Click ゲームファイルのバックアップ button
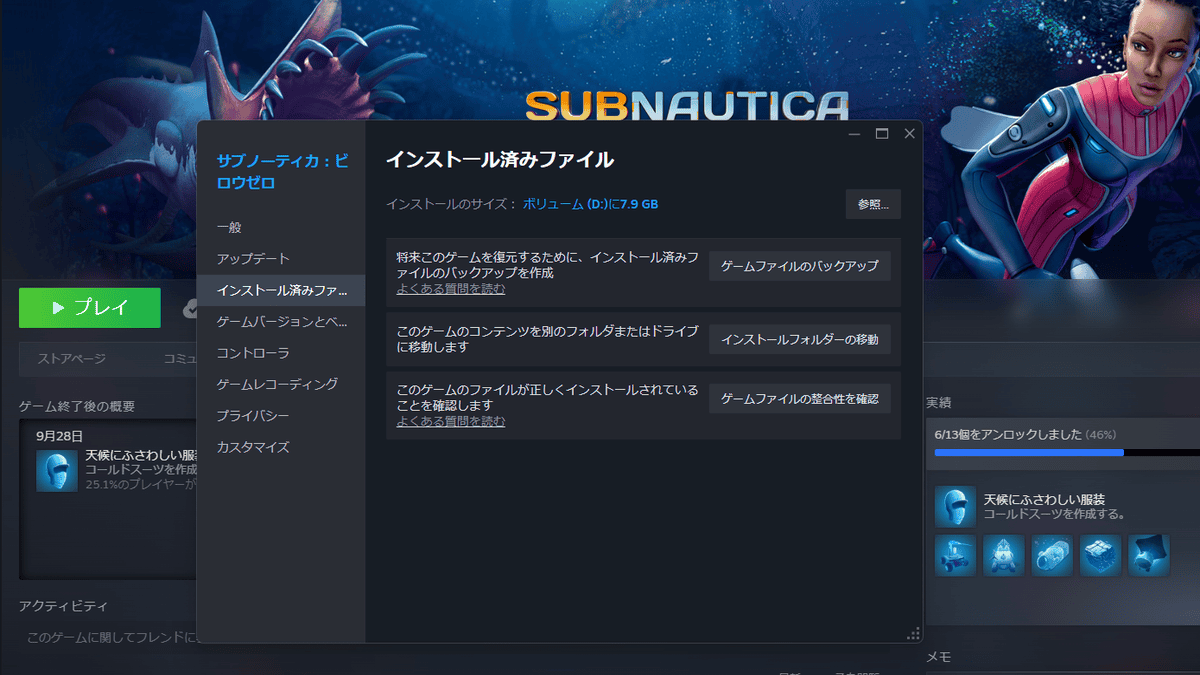This screenshot has height=675, width=1200. (x=800, y=266)
